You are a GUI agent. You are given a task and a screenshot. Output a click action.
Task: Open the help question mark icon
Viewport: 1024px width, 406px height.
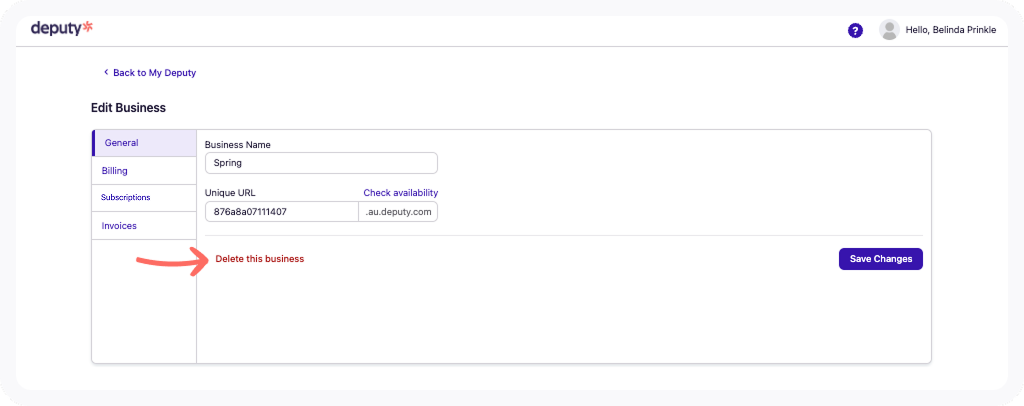[x=855, y=31]
